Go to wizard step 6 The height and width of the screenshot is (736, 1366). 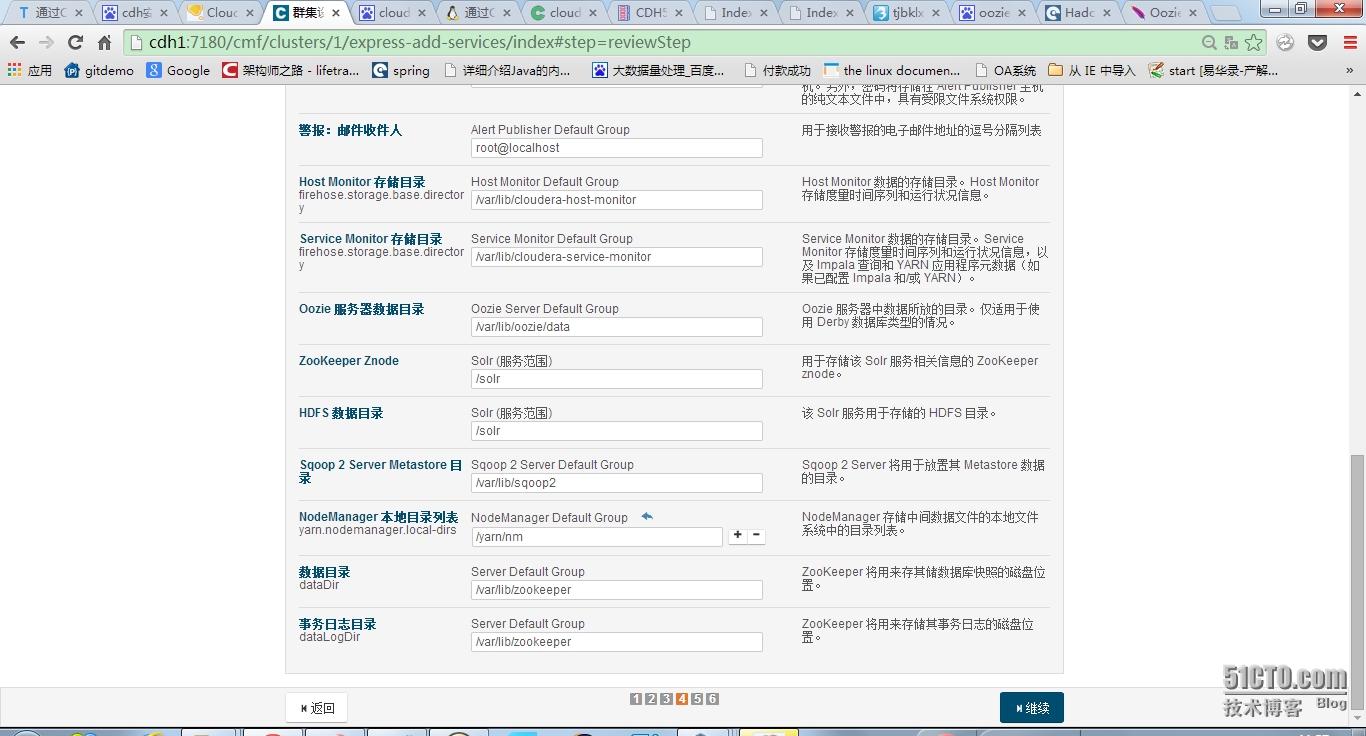[x=712, y=699]
